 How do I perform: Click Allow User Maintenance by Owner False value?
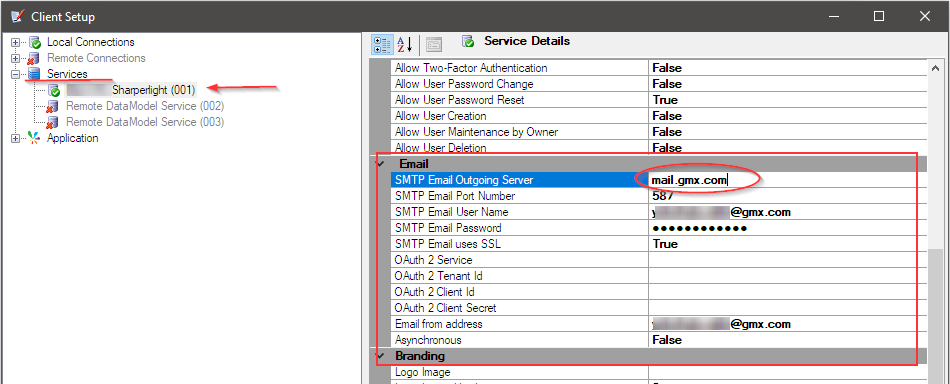[x=788, y=132]
